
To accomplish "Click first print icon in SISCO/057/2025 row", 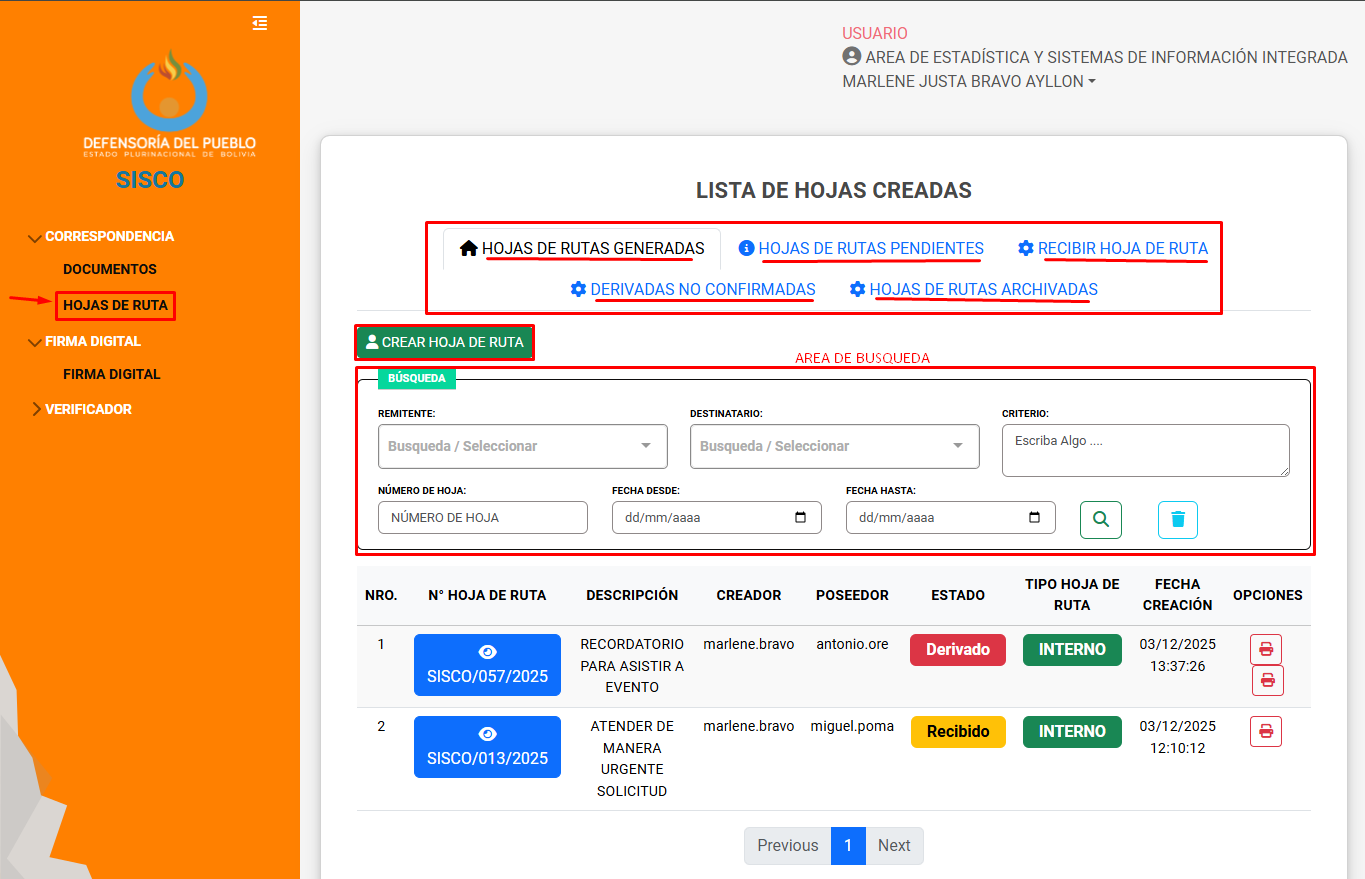I will tap(1265, 649).
